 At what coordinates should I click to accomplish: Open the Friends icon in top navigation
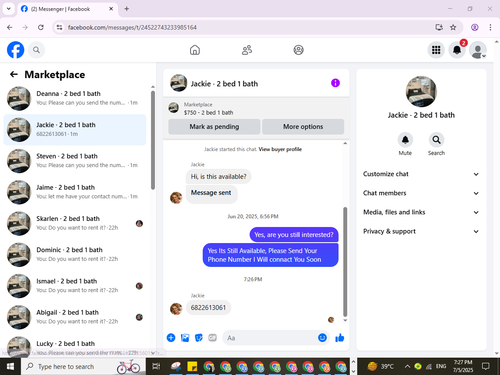click(247, 50)
